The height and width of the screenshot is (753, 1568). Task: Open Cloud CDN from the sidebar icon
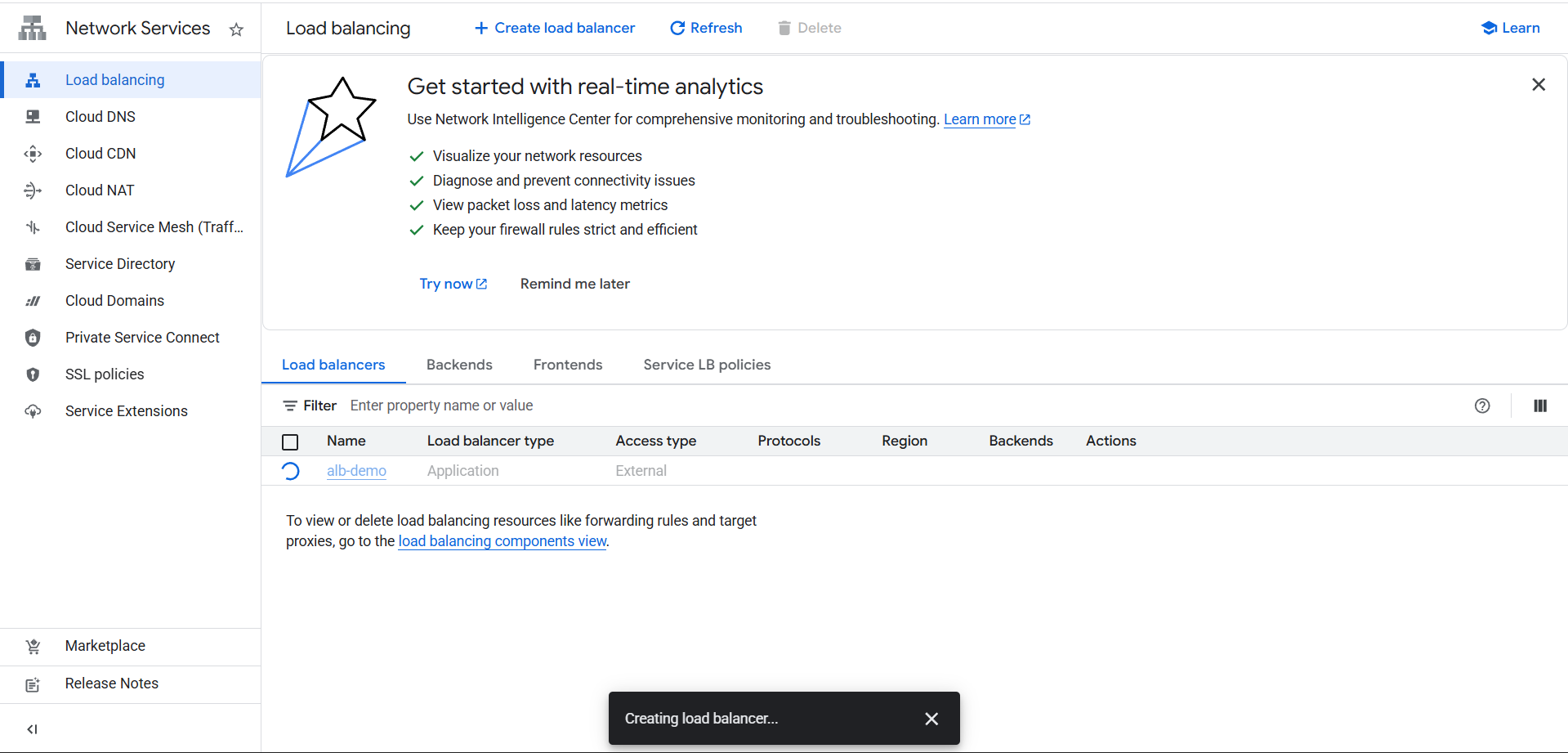click(x=33, y=154)
